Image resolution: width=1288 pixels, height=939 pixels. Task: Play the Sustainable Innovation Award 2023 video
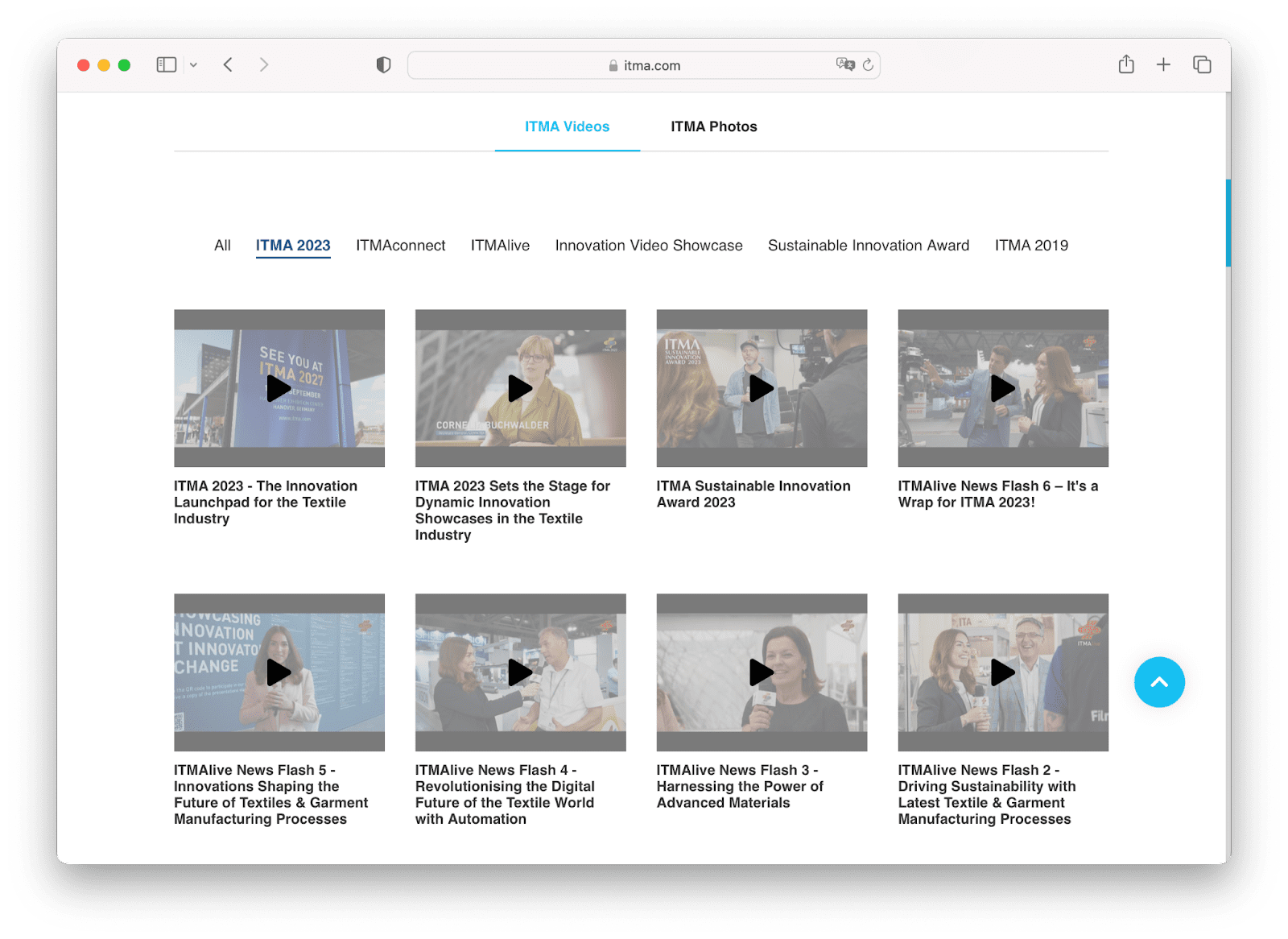[x=762, y=388]
